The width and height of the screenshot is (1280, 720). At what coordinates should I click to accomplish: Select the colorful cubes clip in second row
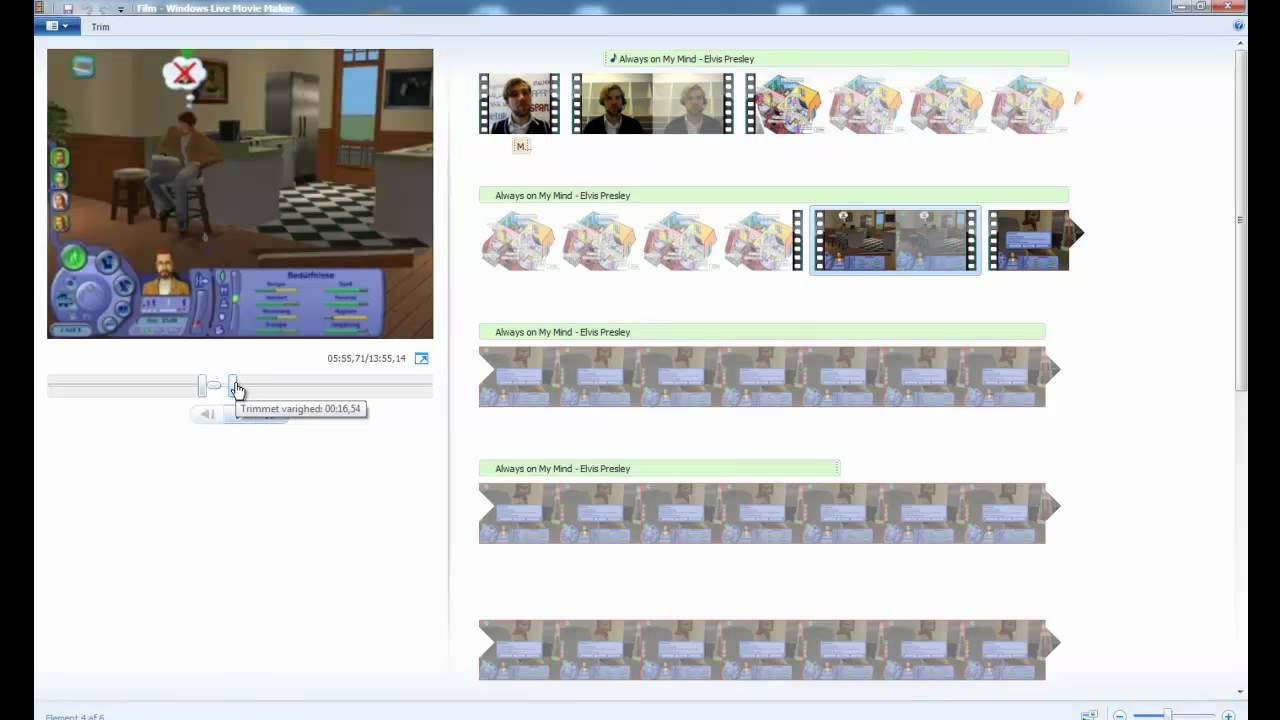pyautogui.click(x=640, y=240)
